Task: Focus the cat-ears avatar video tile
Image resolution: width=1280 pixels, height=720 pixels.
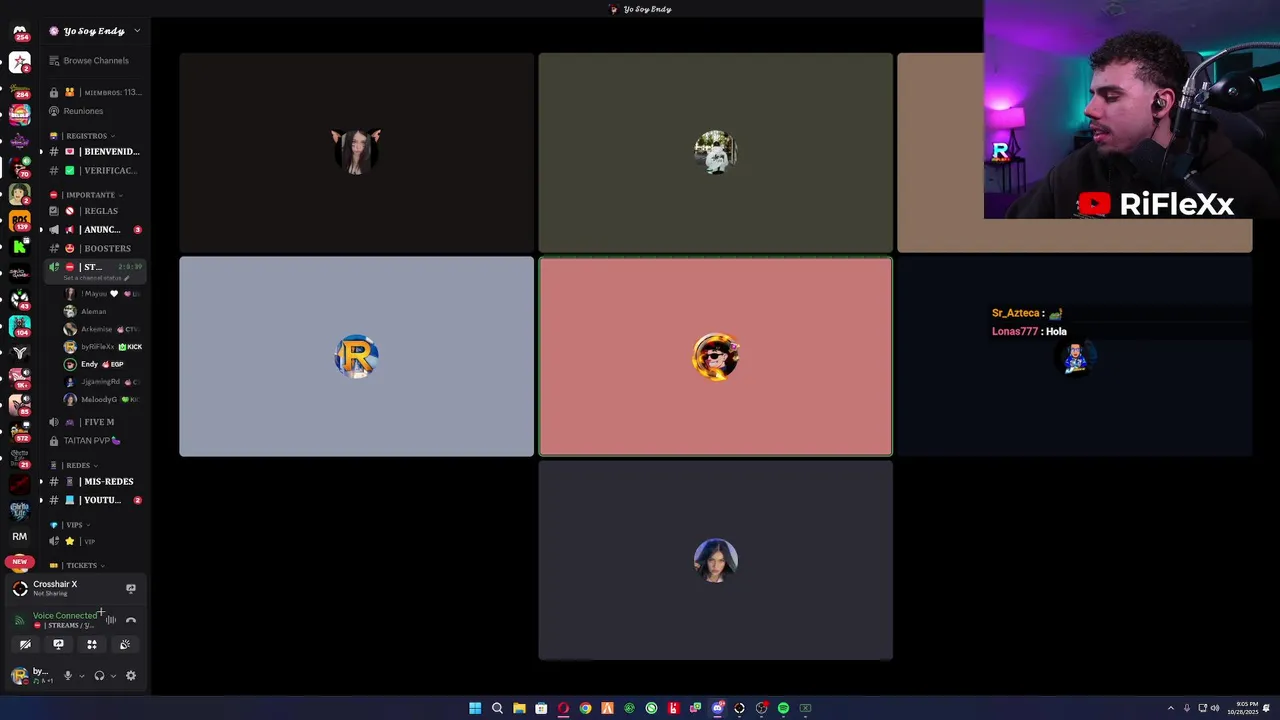Action: [x=356, y=152]
